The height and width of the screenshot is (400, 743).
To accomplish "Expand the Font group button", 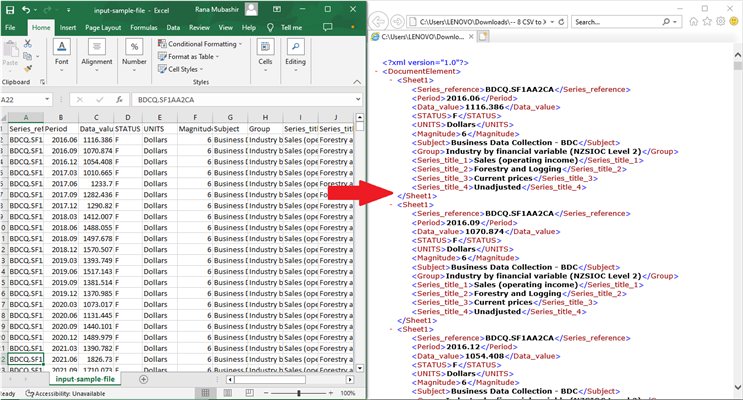I will click(62, 55).
